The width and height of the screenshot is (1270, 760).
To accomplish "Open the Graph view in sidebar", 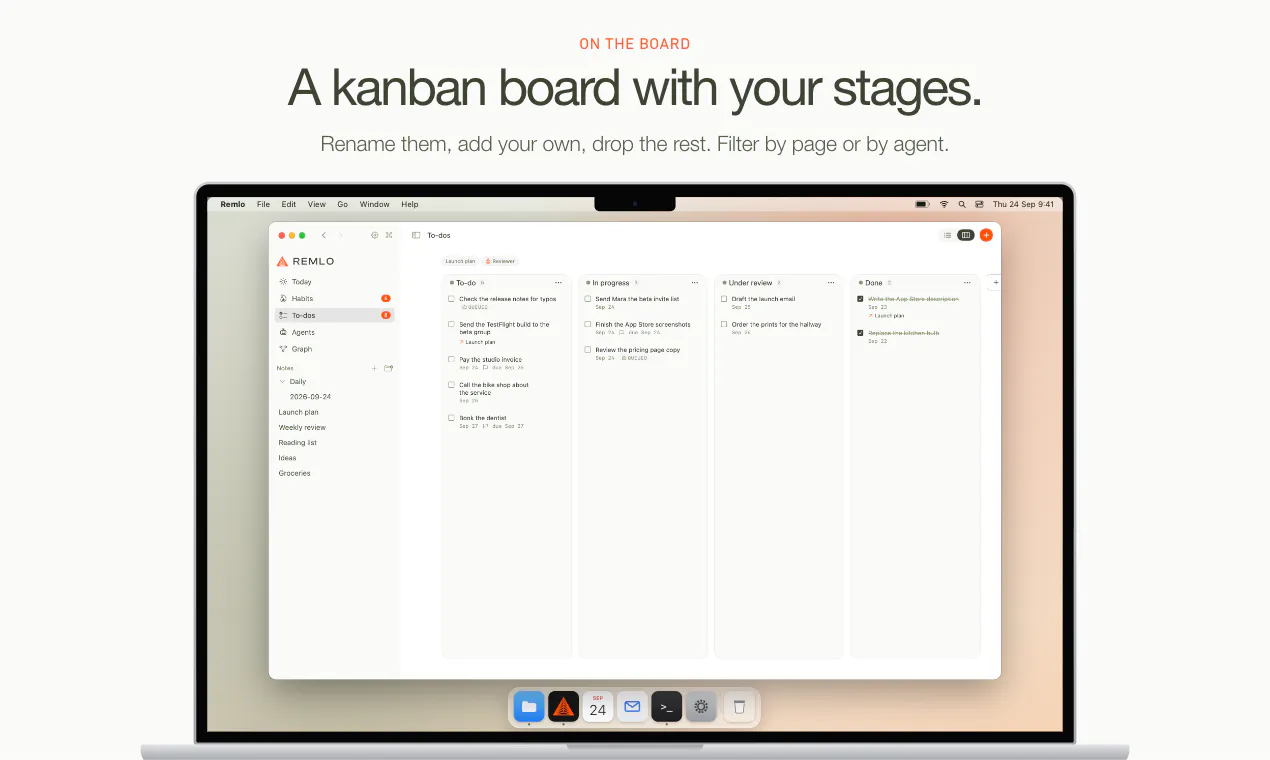I will (334, 349).
